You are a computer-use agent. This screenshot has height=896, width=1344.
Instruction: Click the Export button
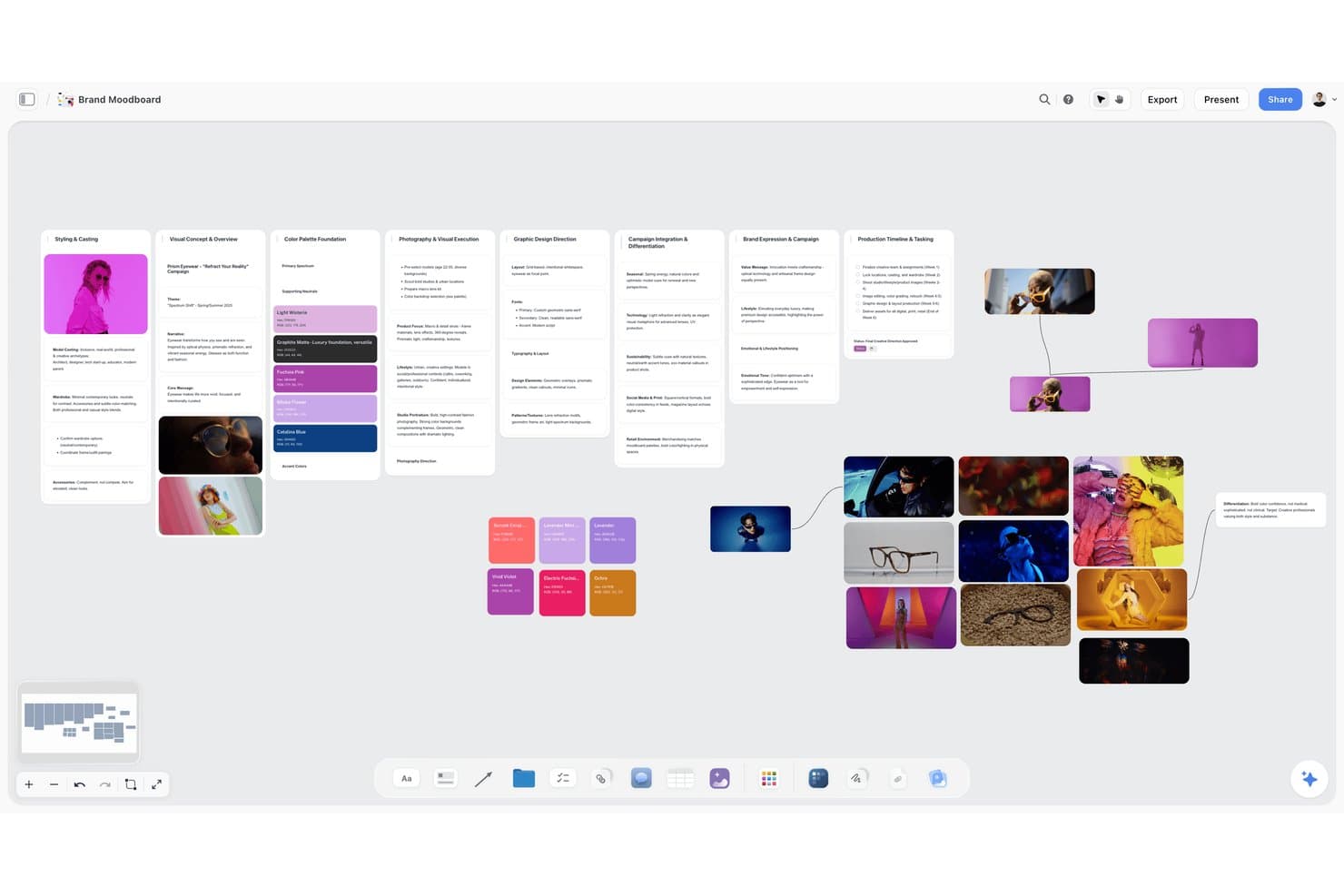tap(1161, 100)
